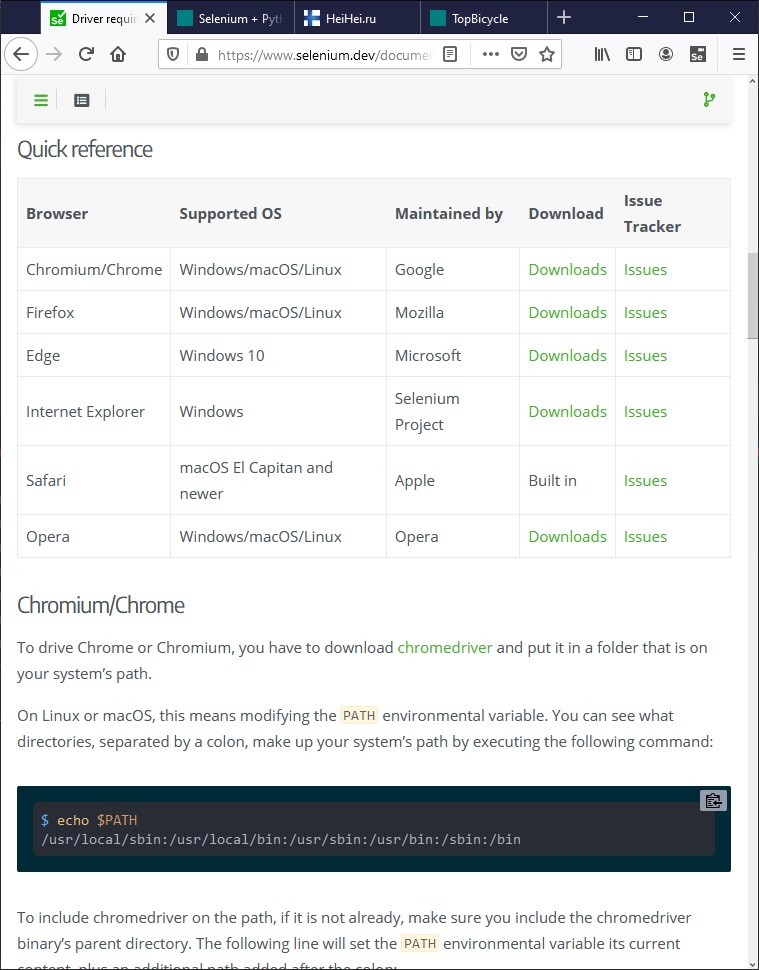Open the table of contents icon
This screenshot has height=970, width=759.
pos(82,100)
